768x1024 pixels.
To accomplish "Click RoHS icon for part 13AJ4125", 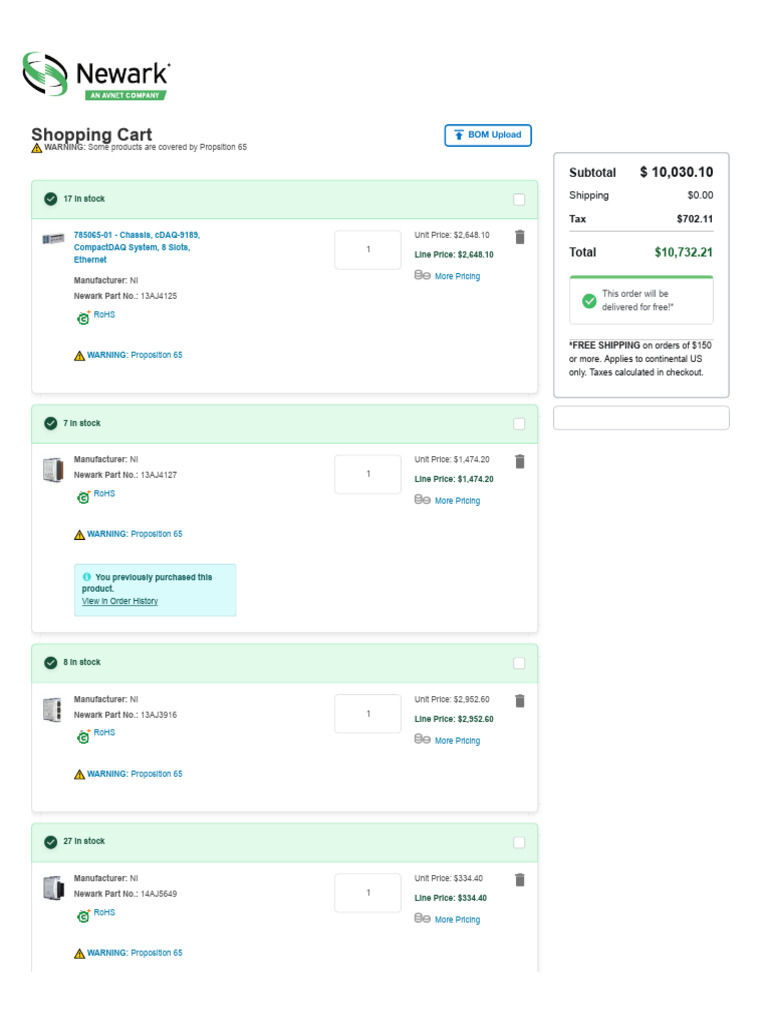I will [83, 317].
